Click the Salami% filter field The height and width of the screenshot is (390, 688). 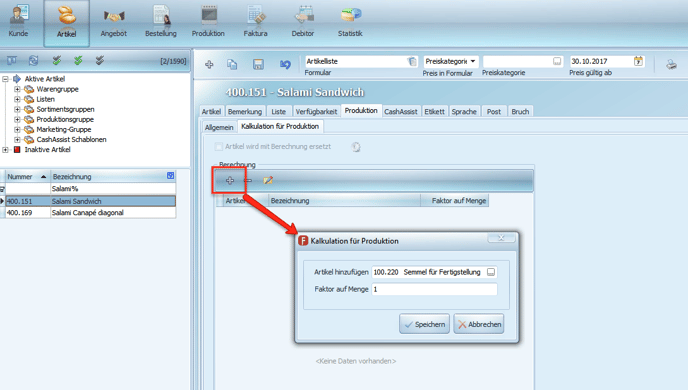[113, 189]
